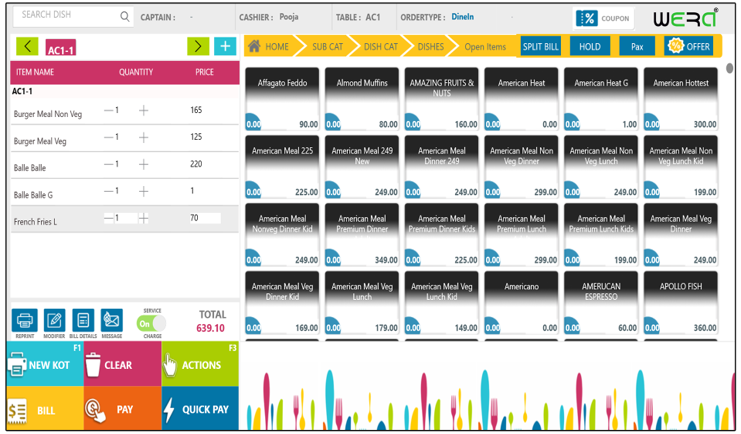Increase quantity of Burger Meal Non Veg
The height and width of the screenshot is (434, 741).
point(144,111)
